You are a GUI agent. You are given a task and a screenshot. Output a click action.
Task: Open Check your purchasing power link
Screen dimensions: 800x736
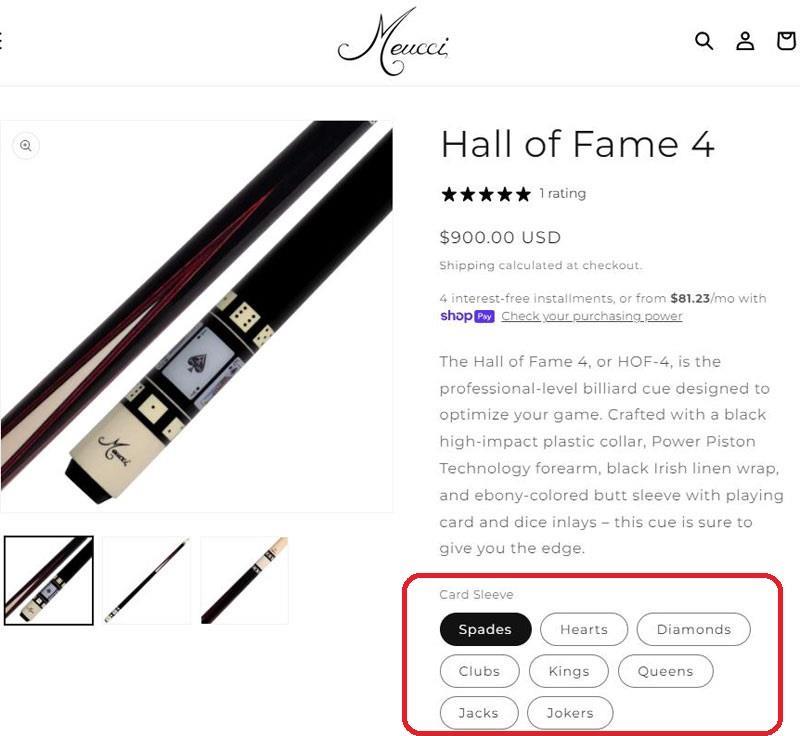(592, 316)
